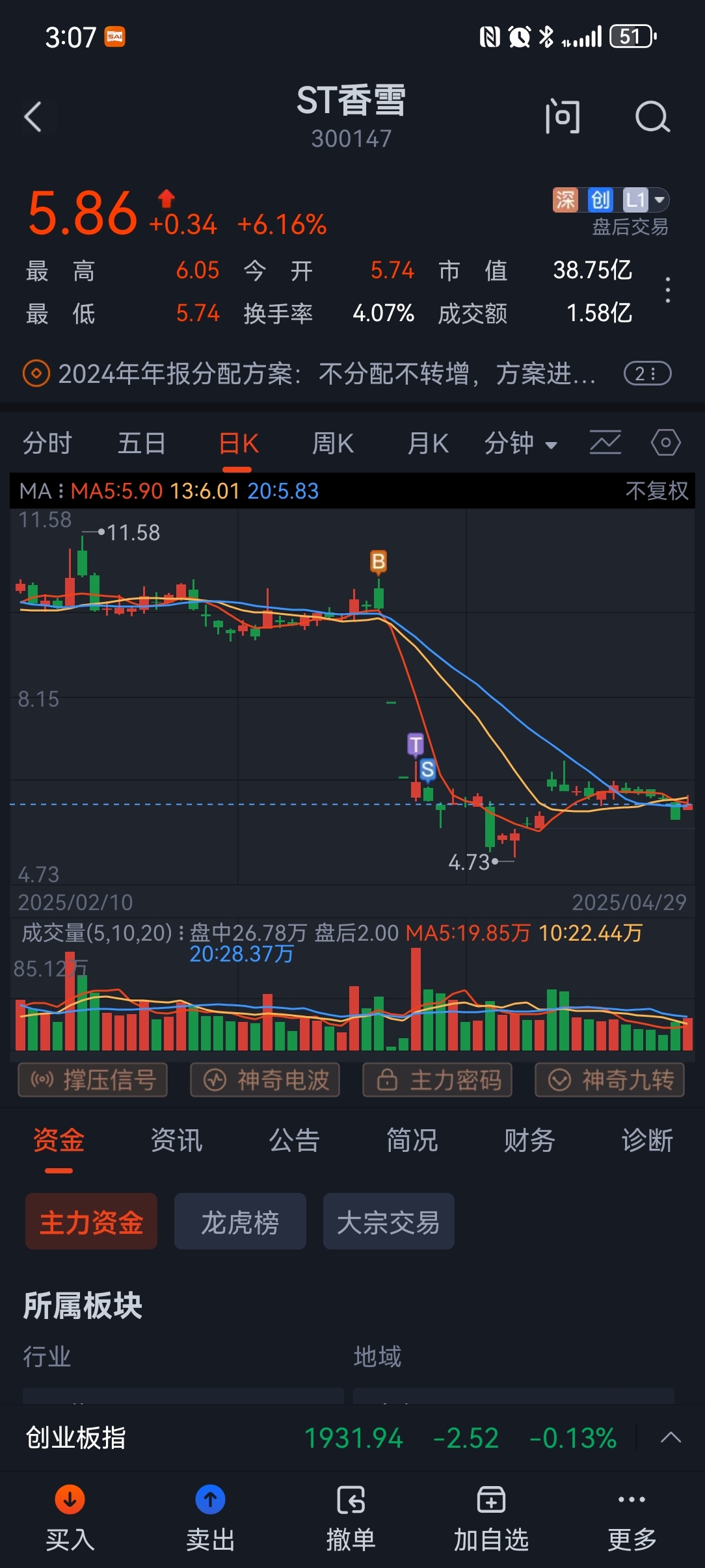Tap the alarm status icon
The image size is (705, 1568).
tap(519, 37)
